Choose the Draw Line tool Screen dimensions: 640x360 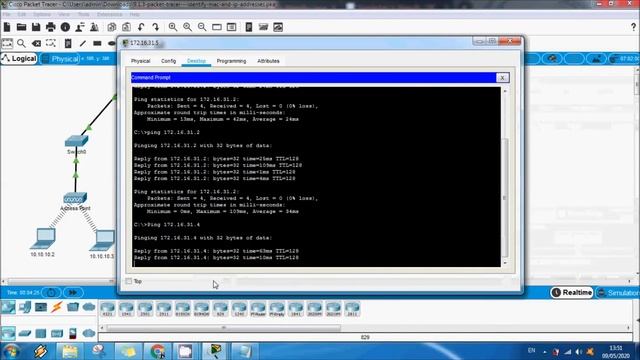pyautogui.click(x=83, y=43)
